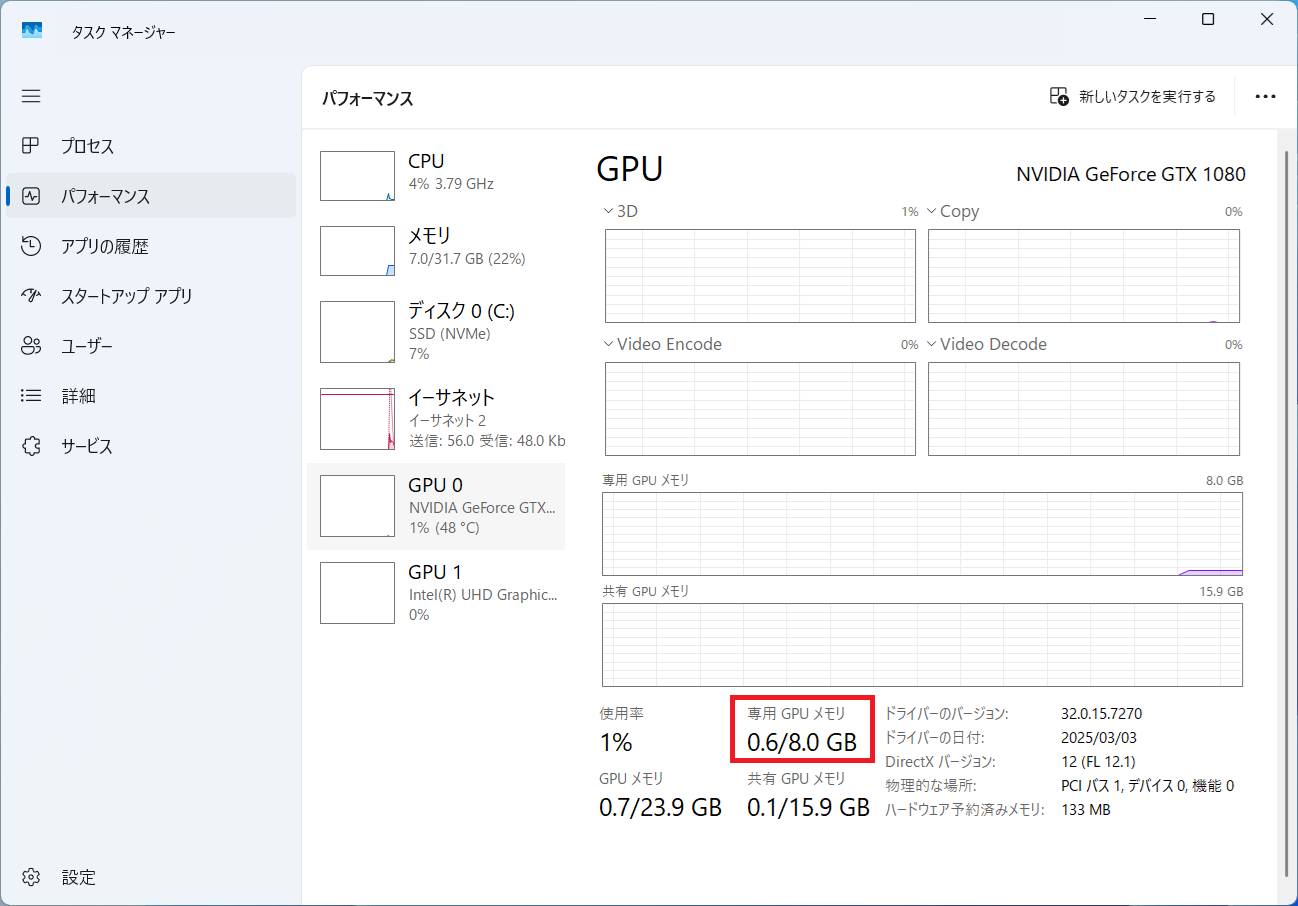Click 新しいタスクを実行する button
1298x906 pixels.
coord(1132,97)
